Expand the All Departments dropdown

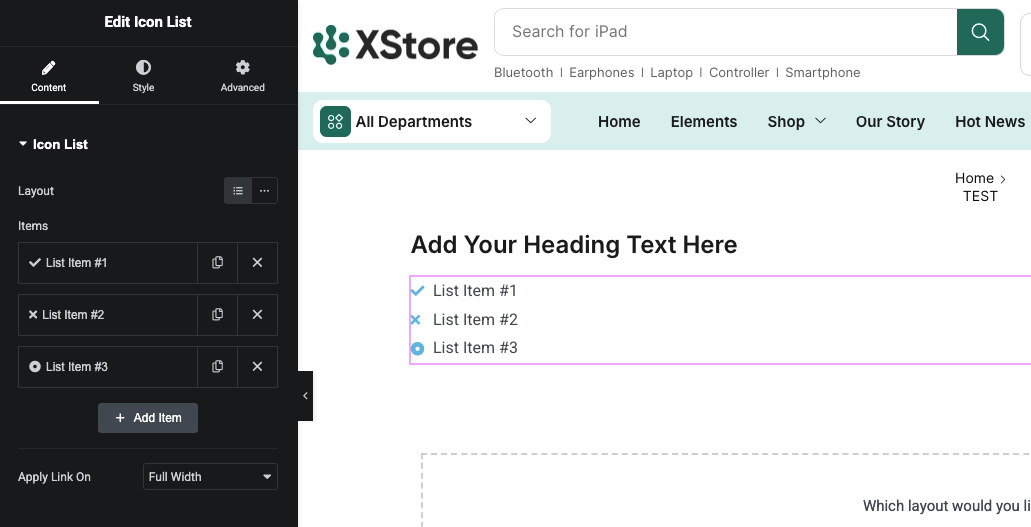432,122
